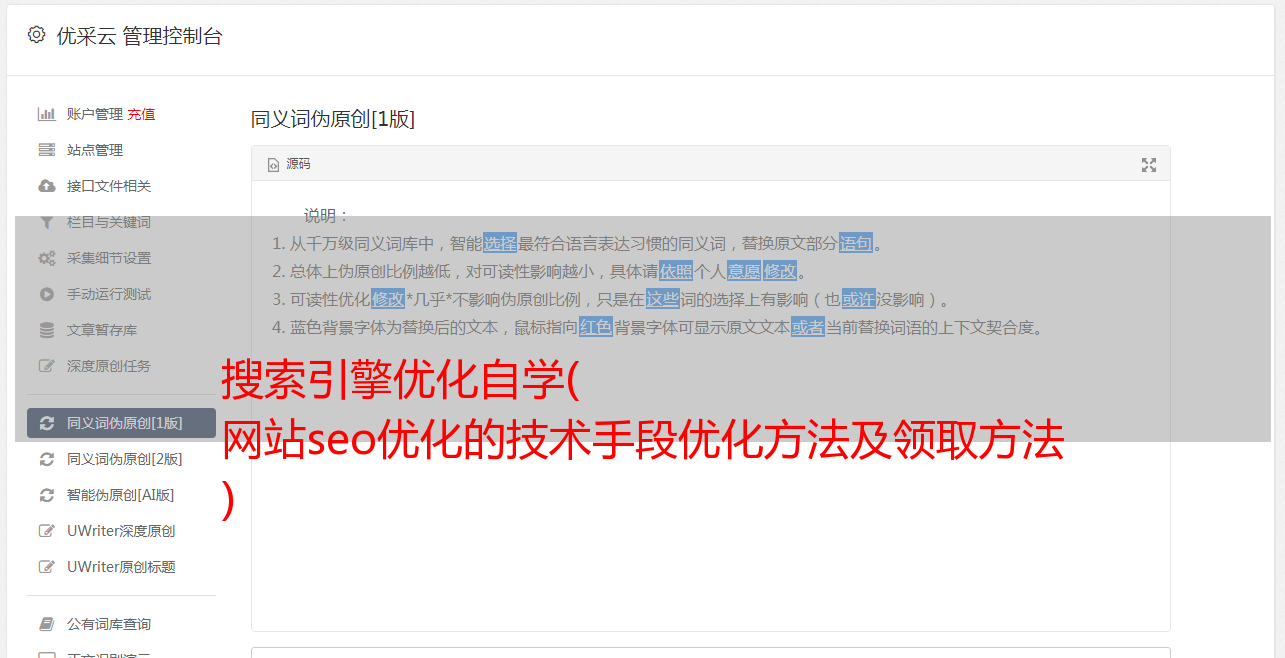1285x658 pixels.
Task: Click 源码 button in editor toolbar
Action: point(289,164)
